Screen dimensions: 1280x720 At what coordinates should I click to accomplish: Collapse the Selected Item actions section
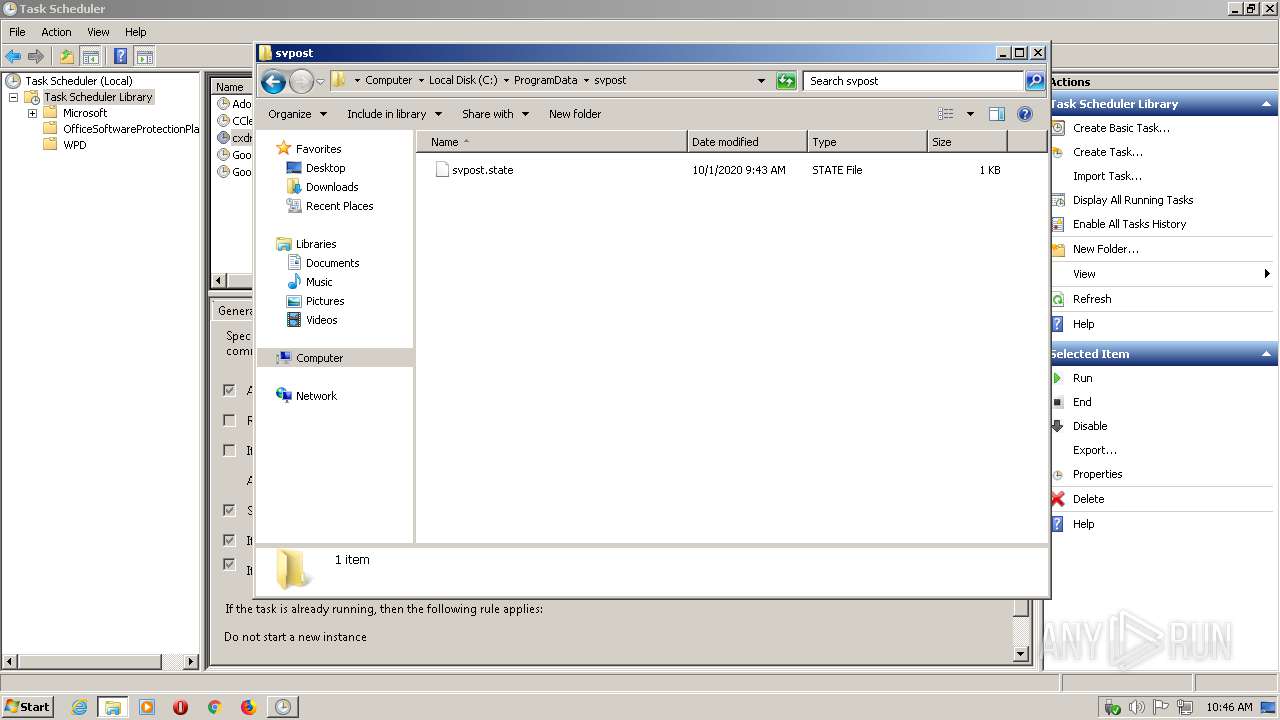[x=1267, y=354]
